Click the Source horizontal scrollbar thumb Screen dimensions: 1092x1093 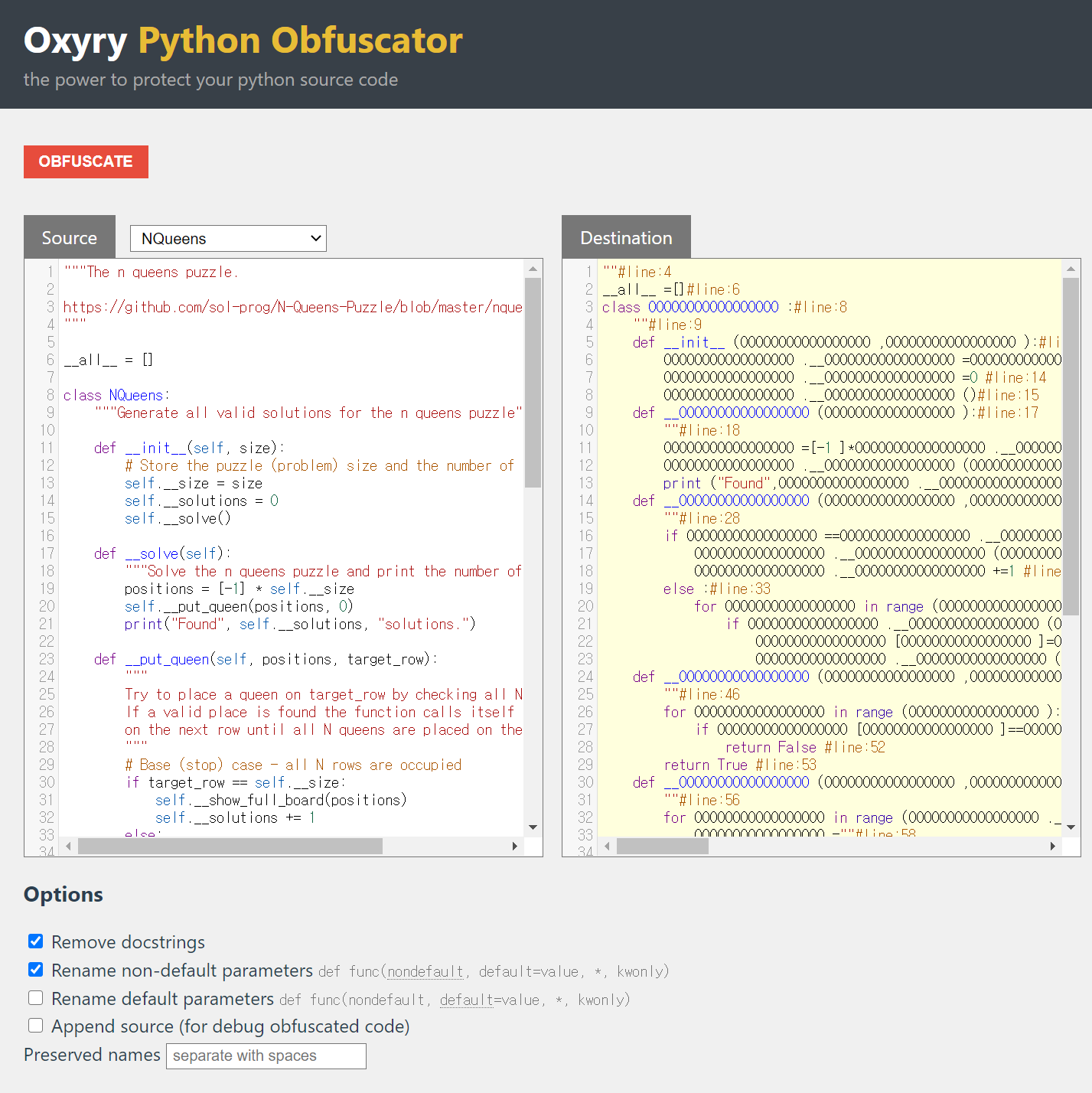(230, 846)
